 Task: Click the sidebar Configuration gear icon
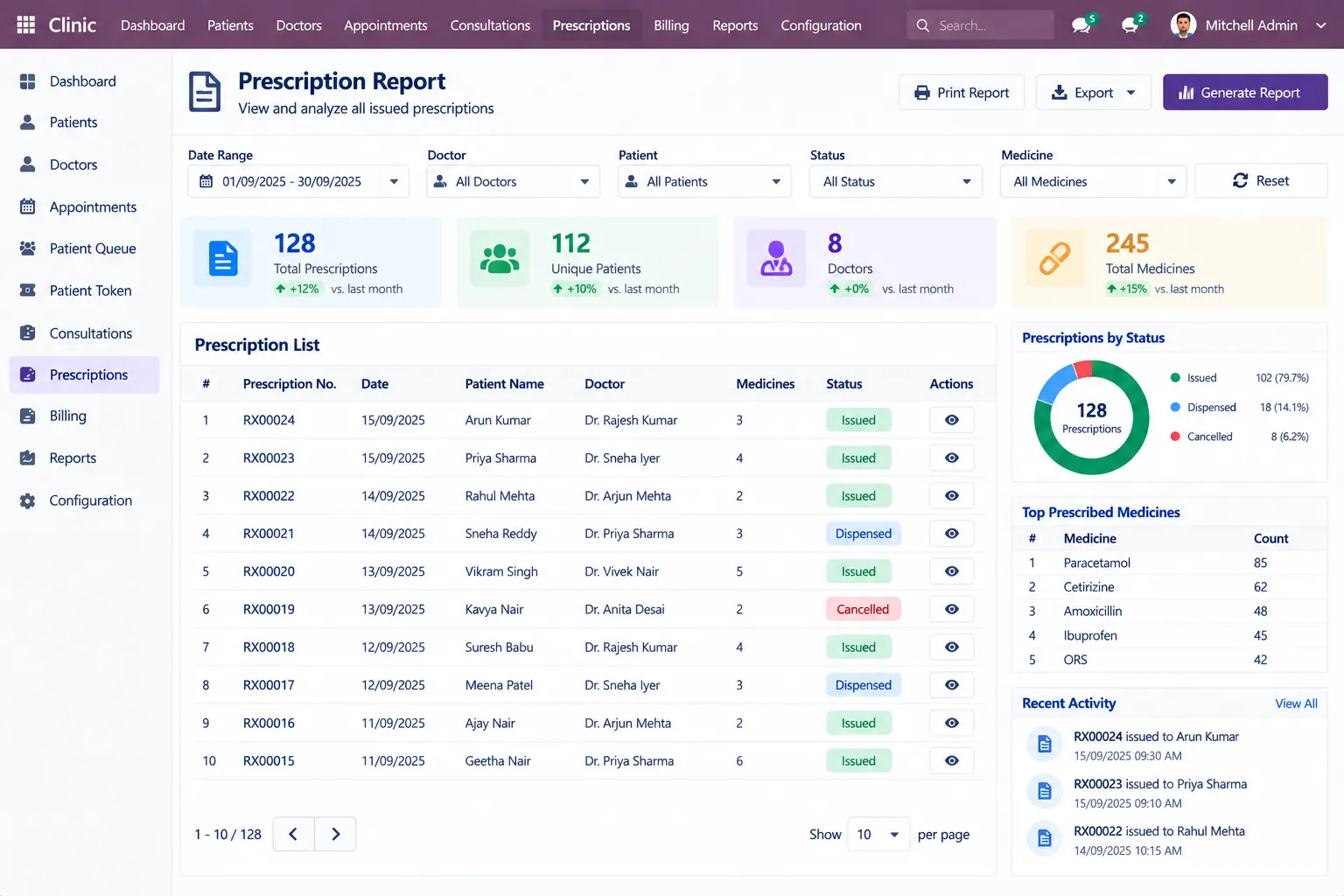tap(28, 500)
